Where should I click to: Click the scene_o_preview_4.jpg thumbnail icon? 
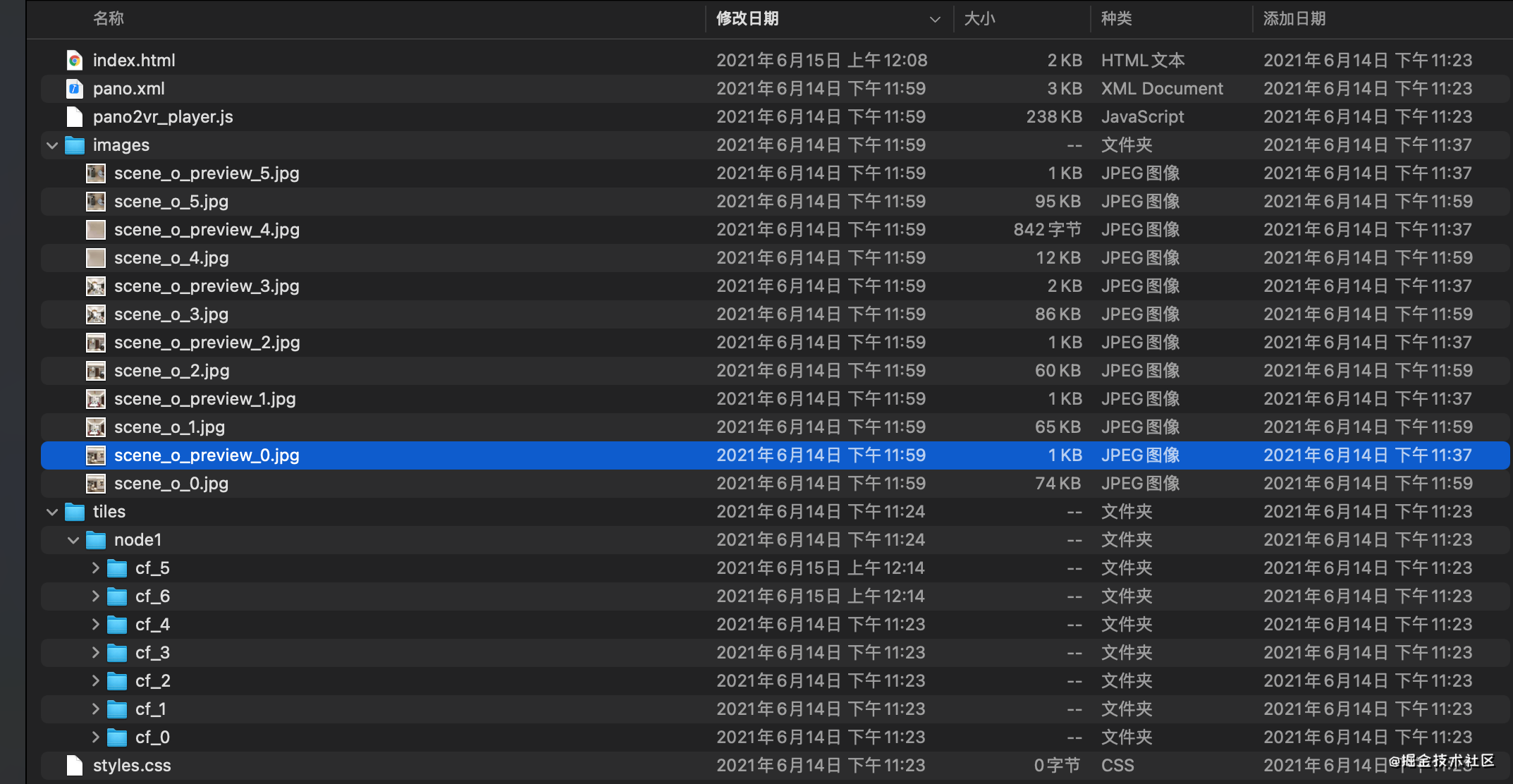click(96, 230)
